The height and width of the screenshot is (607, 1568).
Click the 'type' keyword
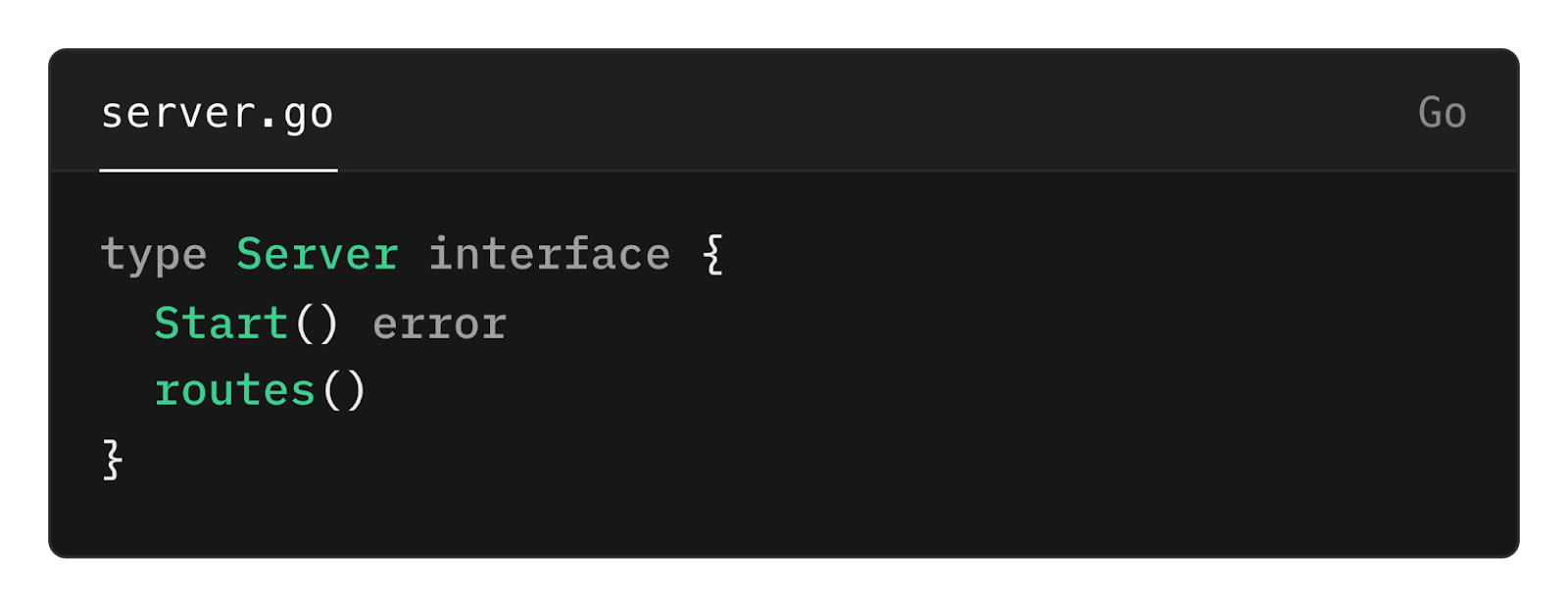click(154, 256)
